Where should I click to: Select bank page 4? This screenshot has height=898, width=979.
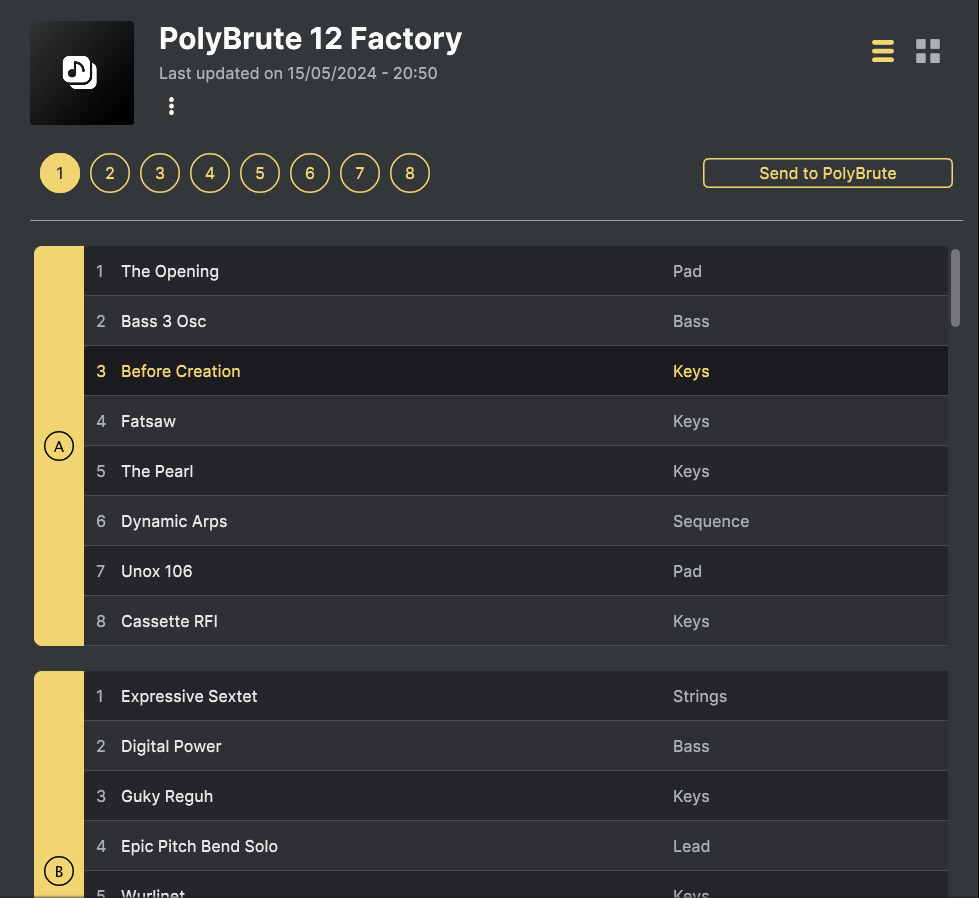(x=210, y=173)
